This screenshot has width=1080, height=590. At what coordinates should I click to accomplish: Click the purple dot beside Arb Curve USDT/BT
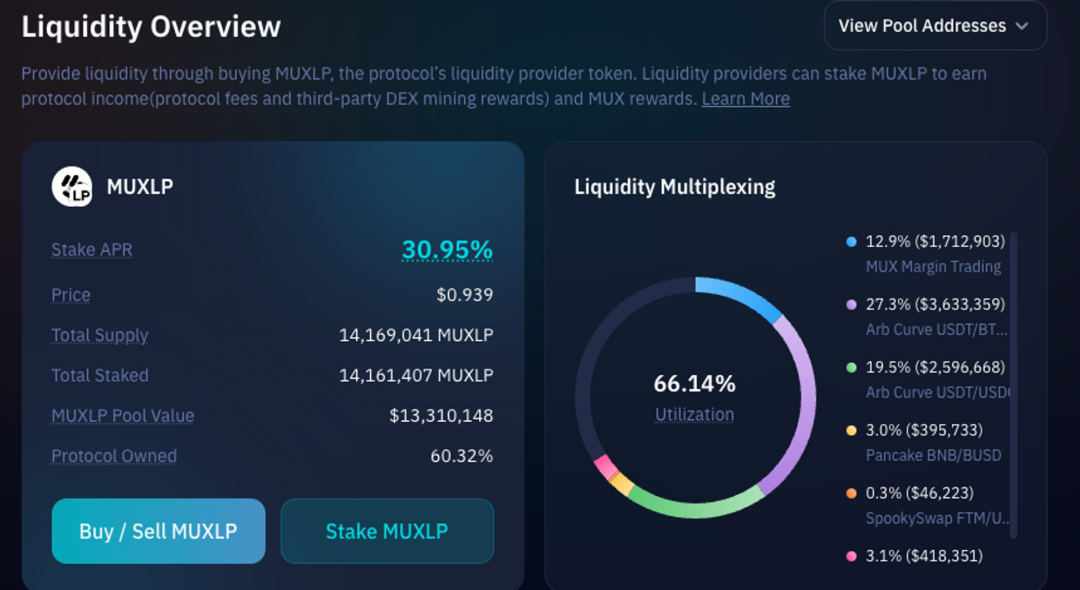pos(849,304)
